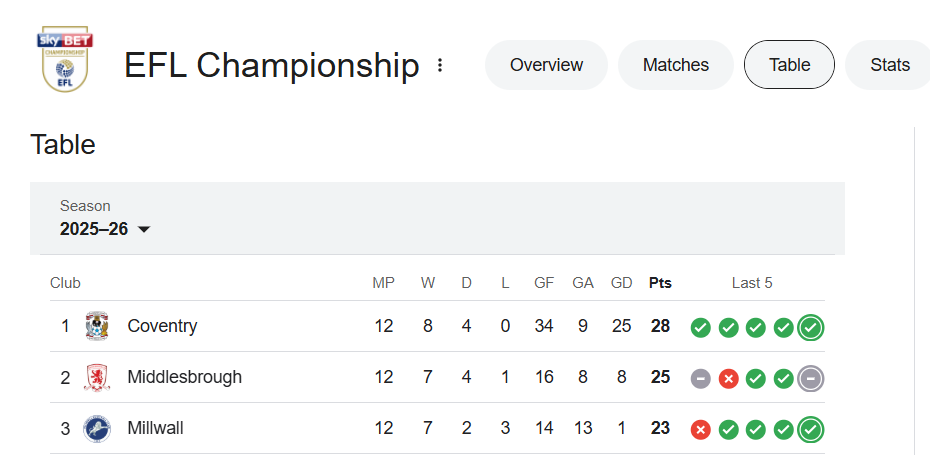Click Millwall's most recent win icon

click(811, 429)
